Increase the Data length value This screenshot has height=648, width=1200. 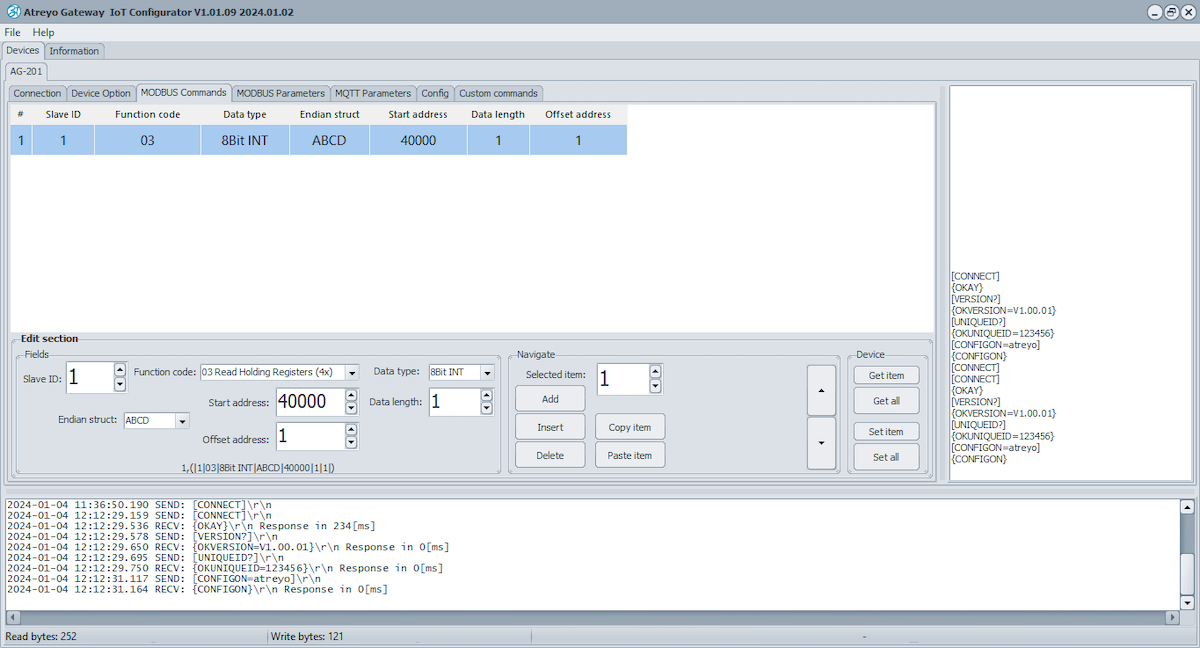click(487, 395)
